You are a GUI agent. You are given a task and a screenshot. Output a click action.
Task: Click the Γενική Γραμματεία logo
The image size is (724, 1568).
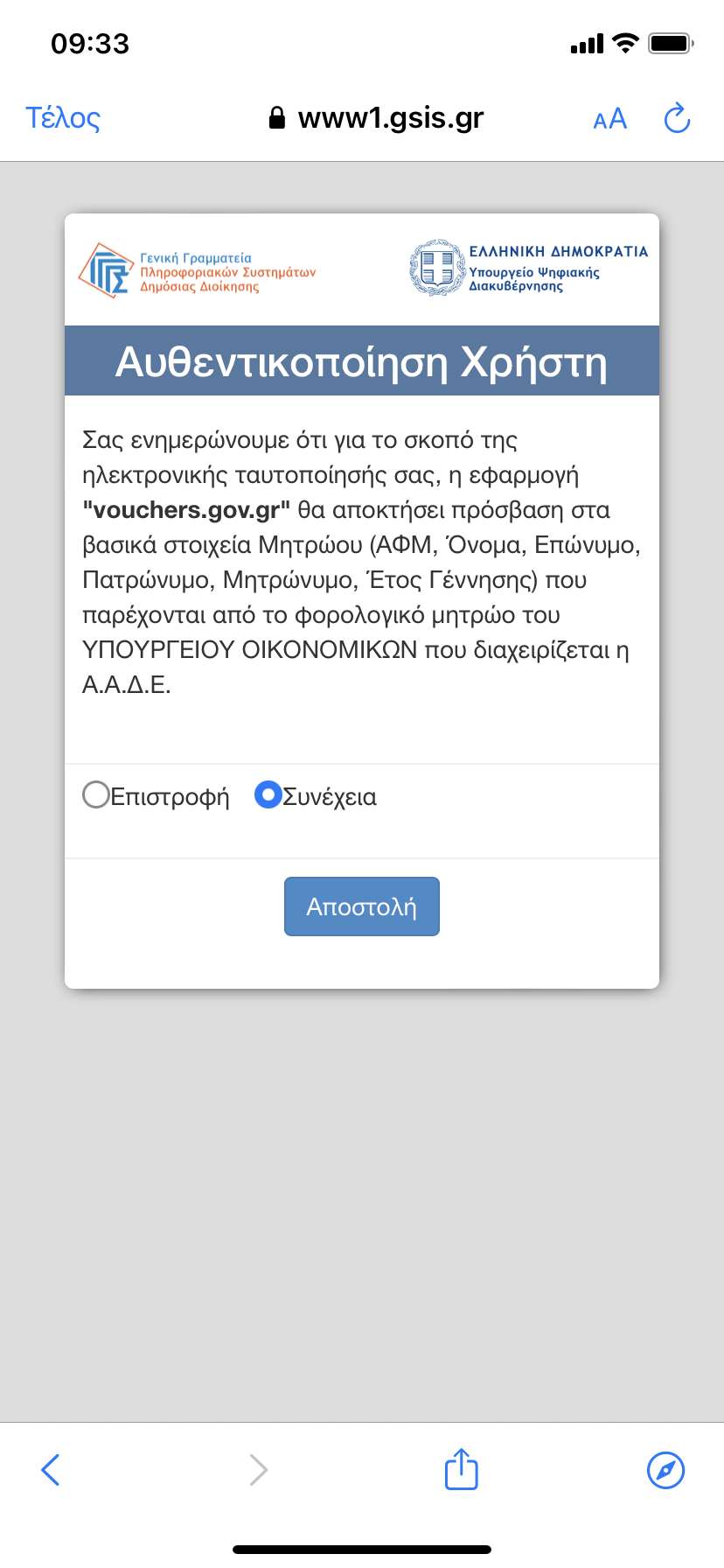197,270
